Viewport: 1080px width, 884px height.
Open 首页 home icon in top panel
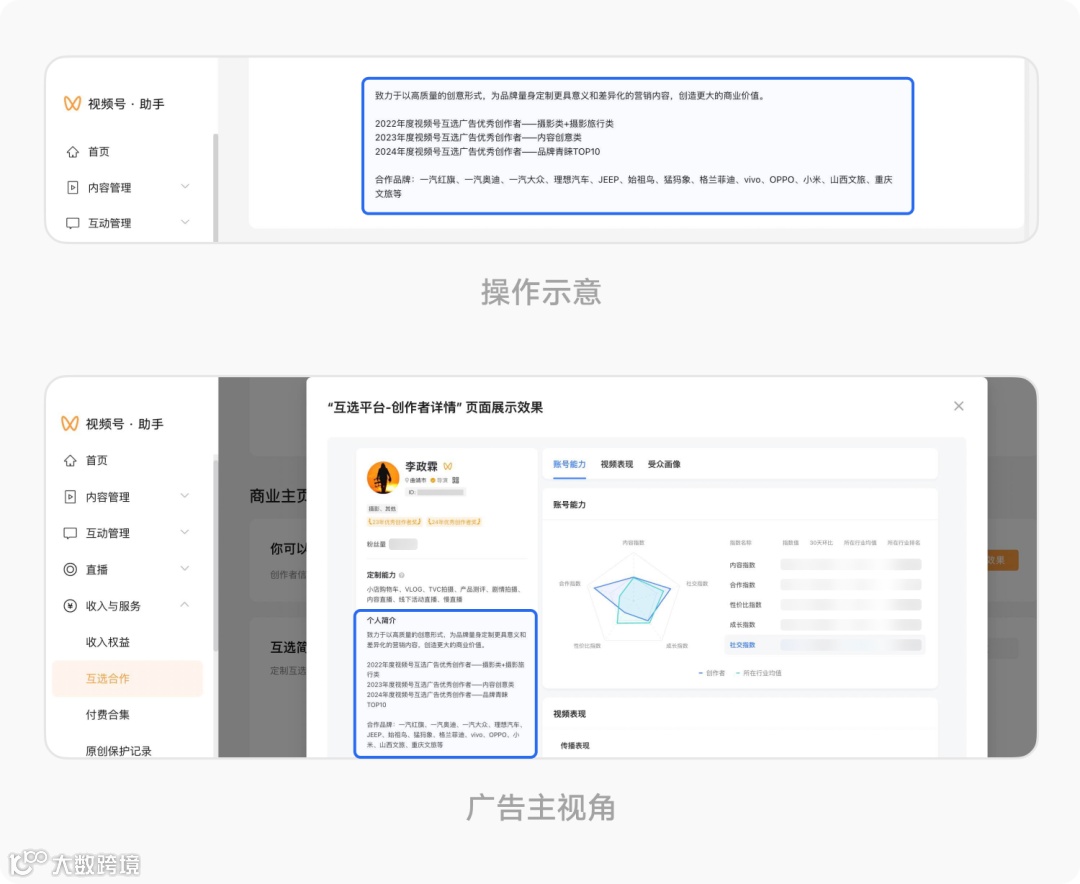click(x=72, y=152)
